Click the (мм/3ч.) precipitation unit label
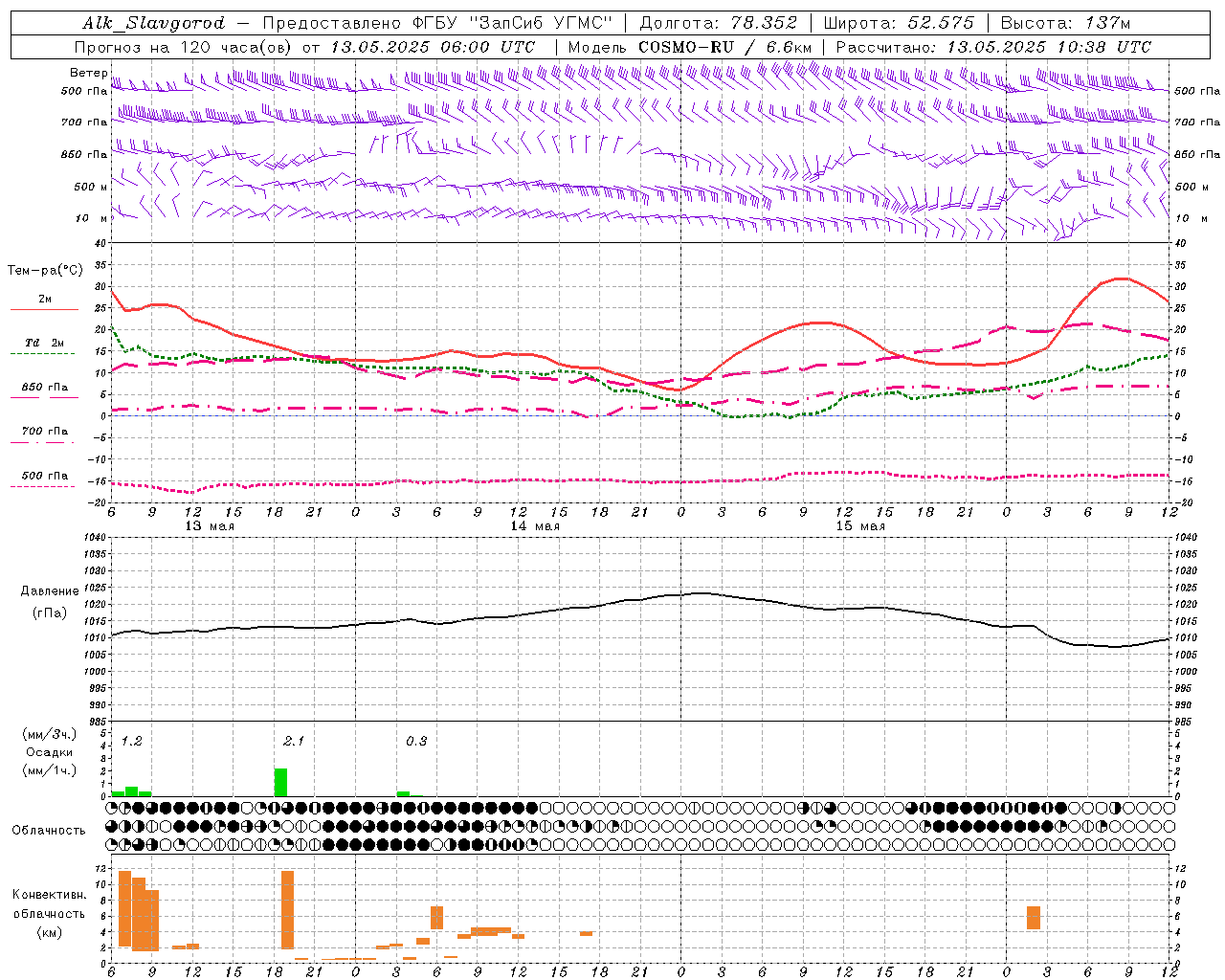This screenshot has width=1225, height=980. [50, 734]
